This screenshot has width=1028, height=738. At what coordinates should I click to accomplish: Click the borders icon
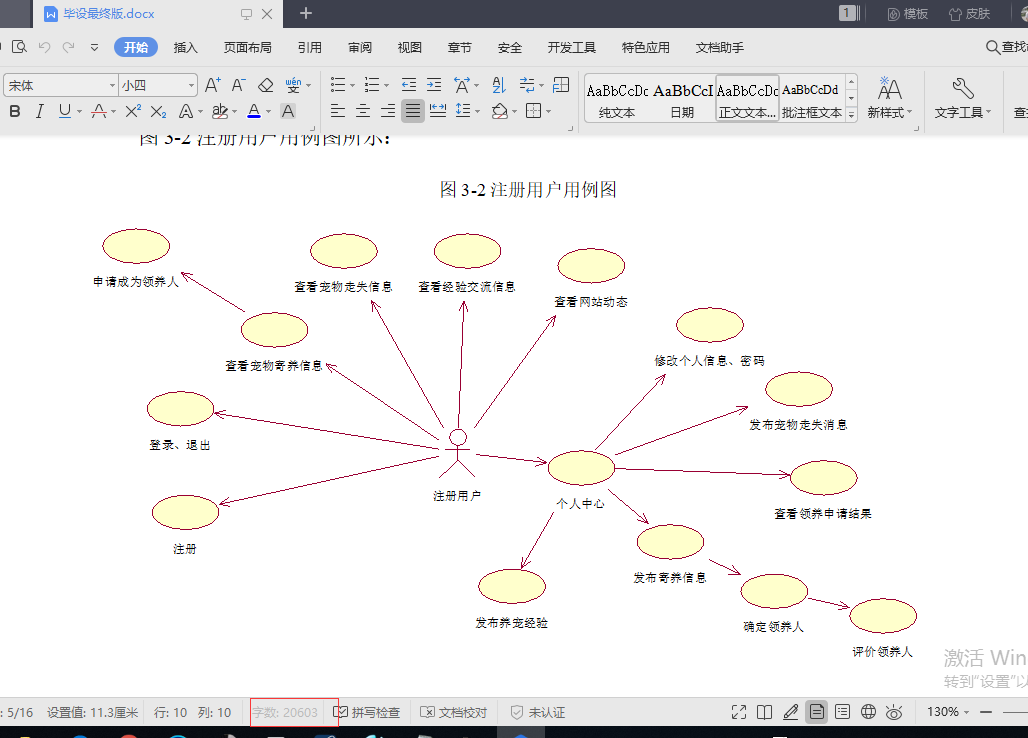click(x=534, y=111)
